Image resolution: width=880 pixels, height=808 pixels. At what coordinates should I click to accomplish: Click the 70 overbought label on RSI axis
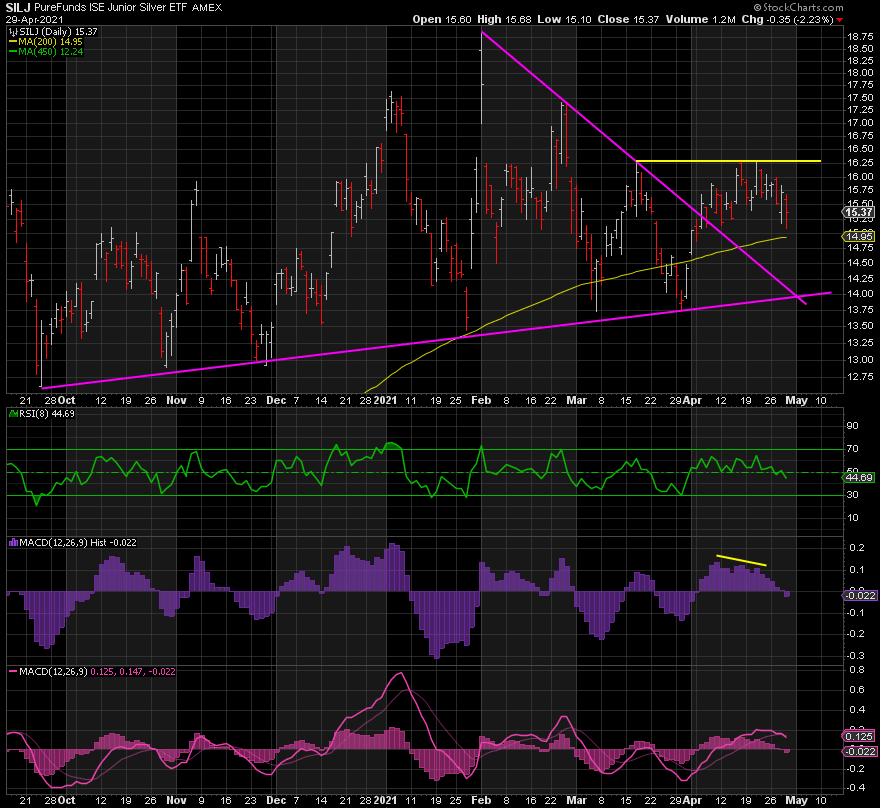click(x=852, y=449)
